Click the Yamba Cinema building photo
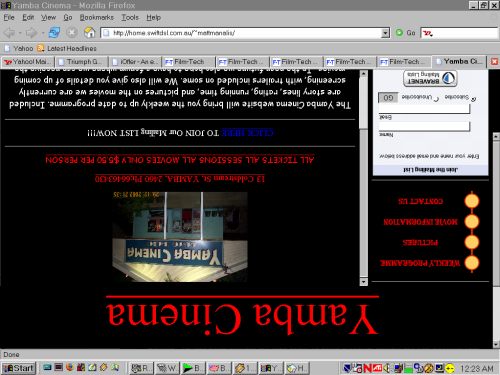The height and width of the screenshot is (375, 500). (x=180, y=237)
